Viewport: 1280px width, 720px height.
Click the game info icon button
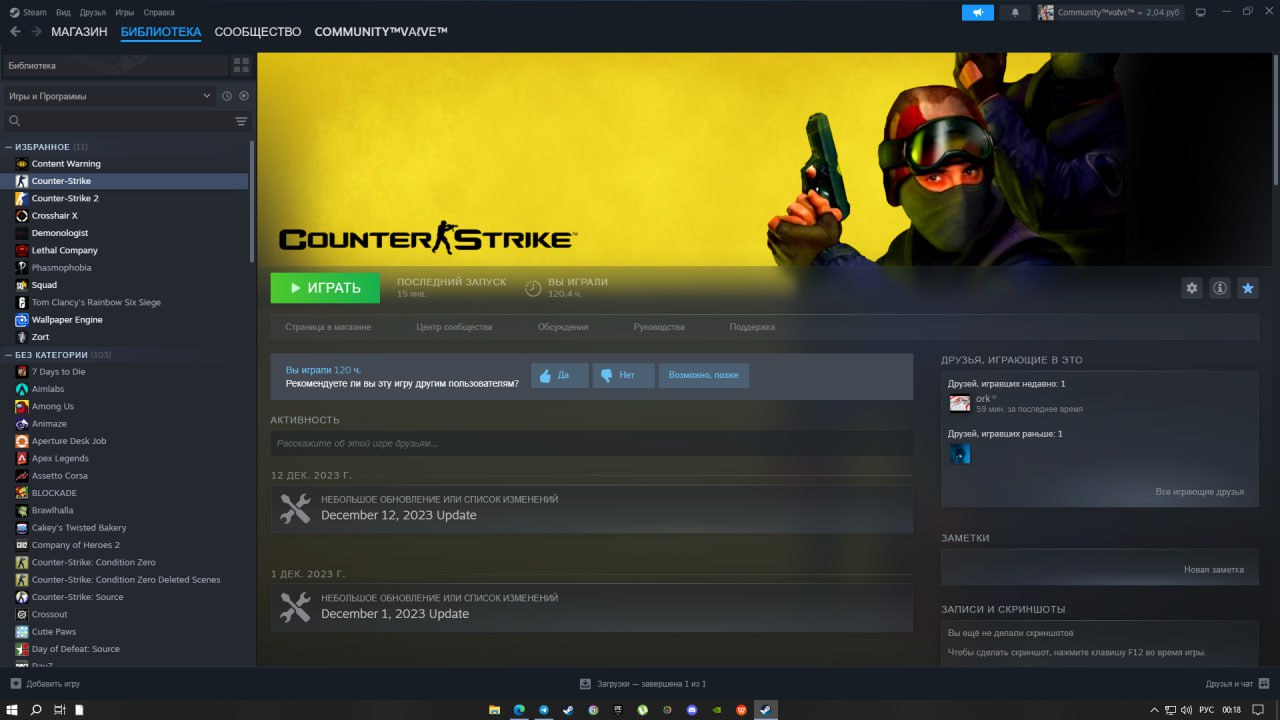tap(1219, 288)
